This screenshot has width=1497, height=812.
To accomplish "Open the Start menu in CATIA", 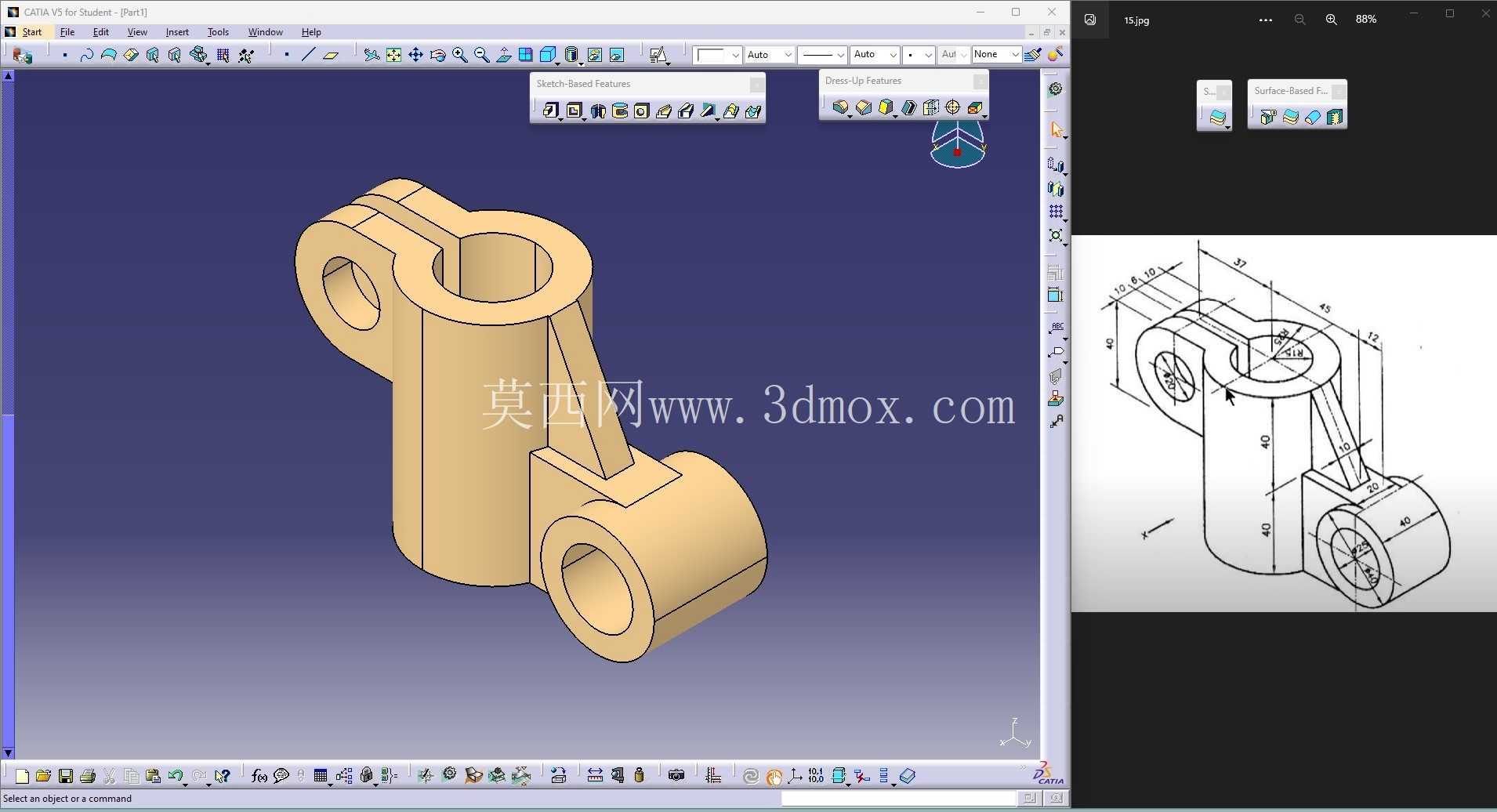I will tap(32, 32).
